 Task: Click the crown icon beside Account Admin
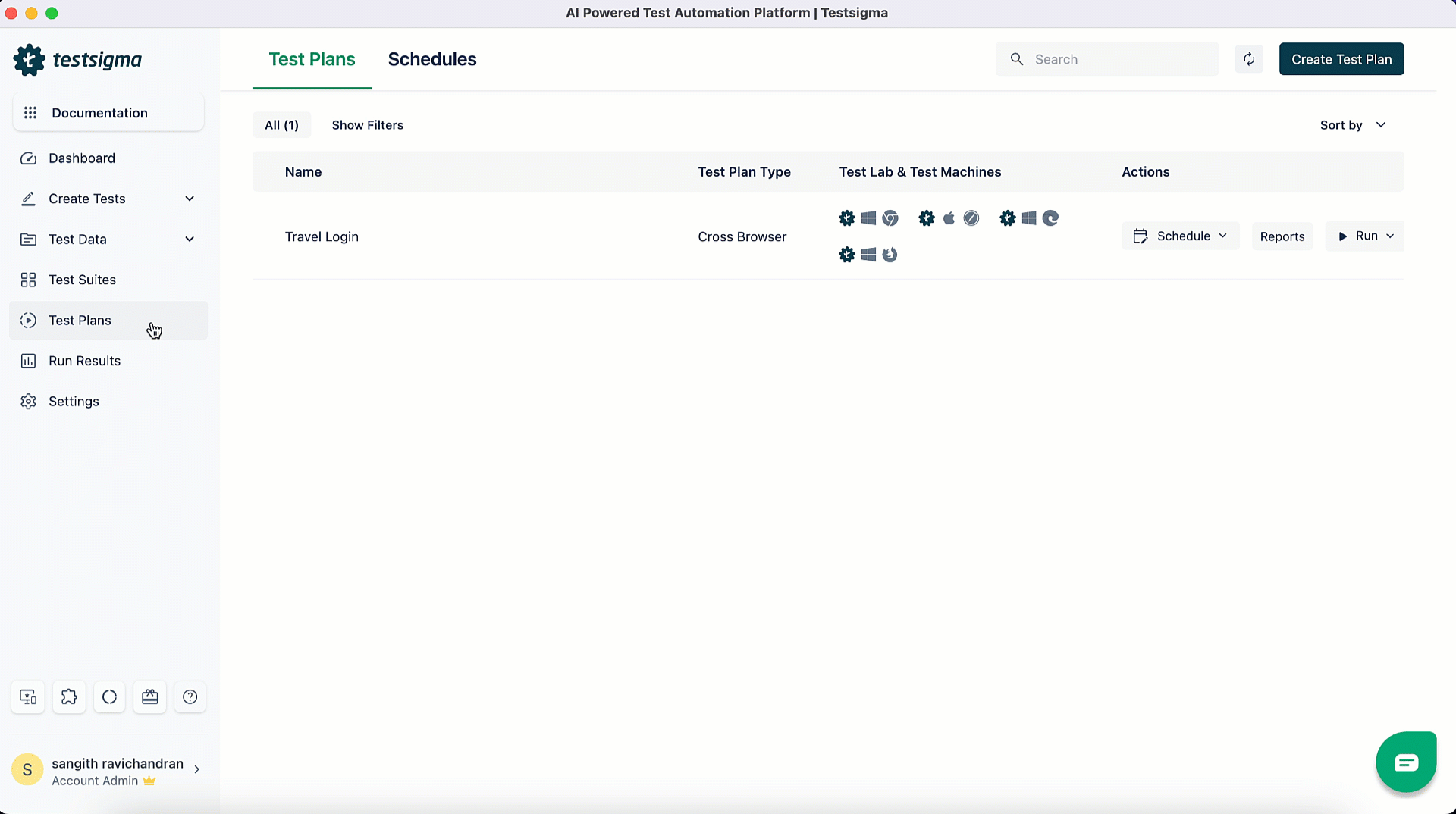pos(149,781)
